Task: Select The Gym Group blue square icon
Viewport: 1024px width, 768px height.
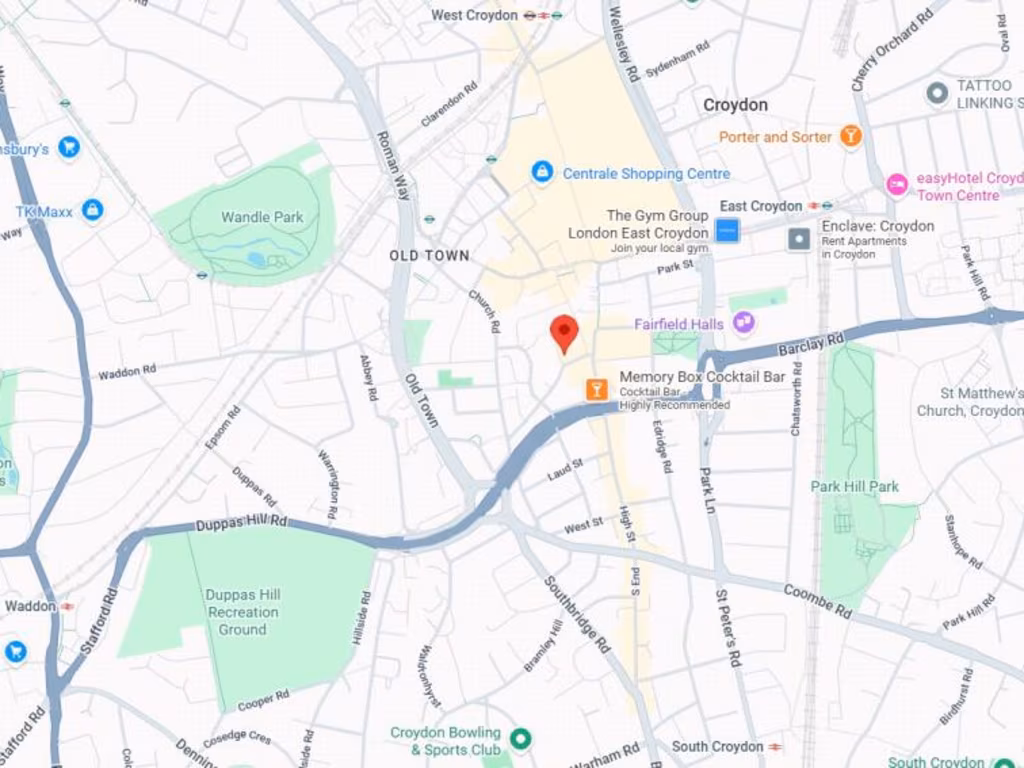Action: click(727, 231)
